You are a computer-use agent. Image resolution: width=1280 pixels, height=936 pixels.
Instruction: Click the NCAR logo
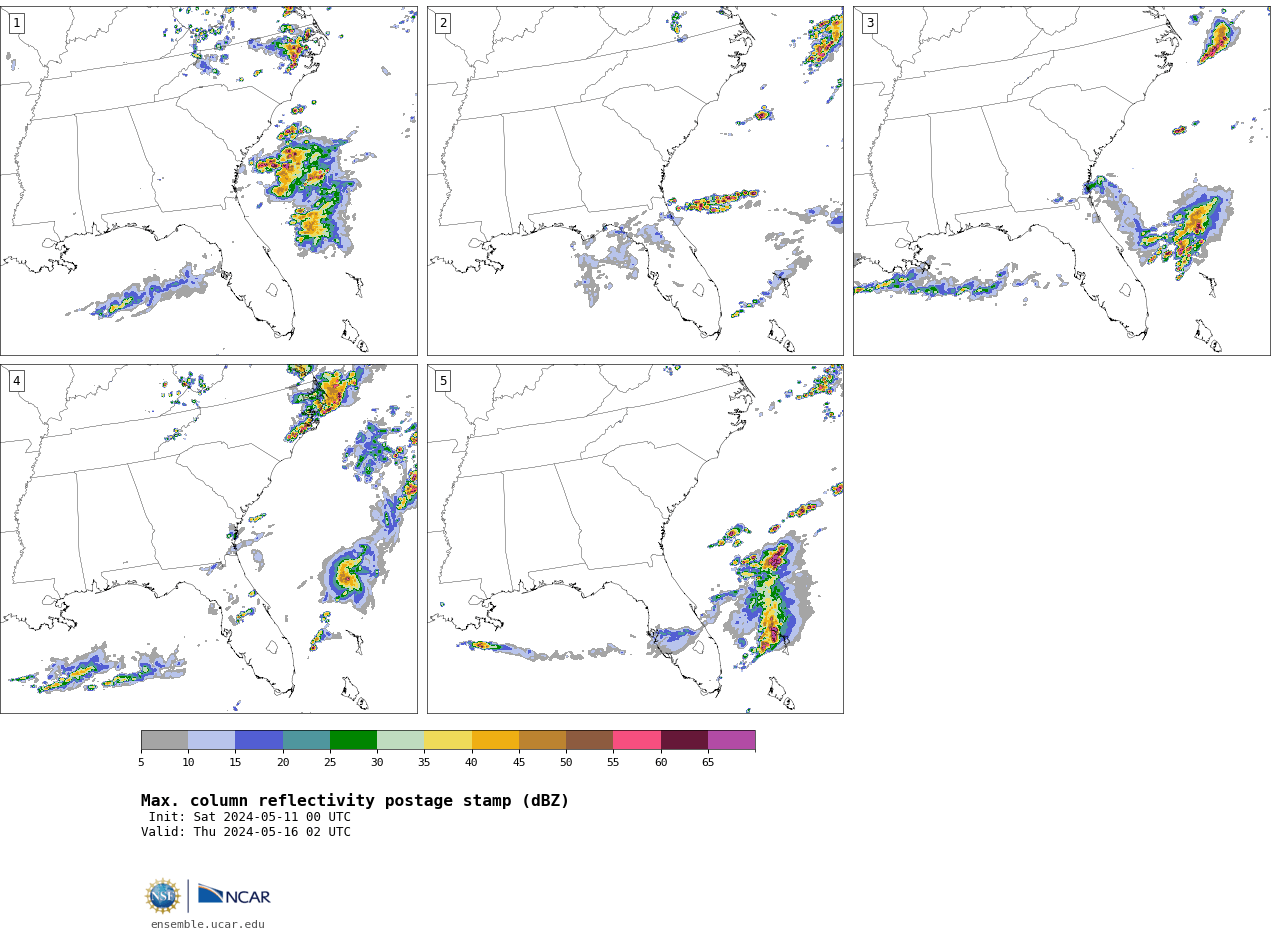(234, 896)
